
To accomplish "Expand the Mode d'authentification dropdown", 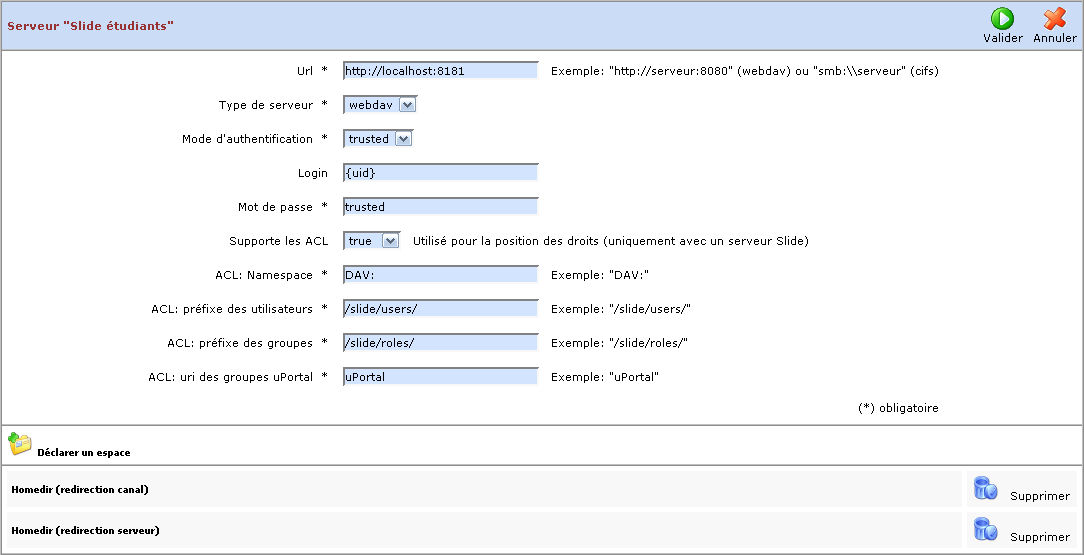I will tap(378, 139).
